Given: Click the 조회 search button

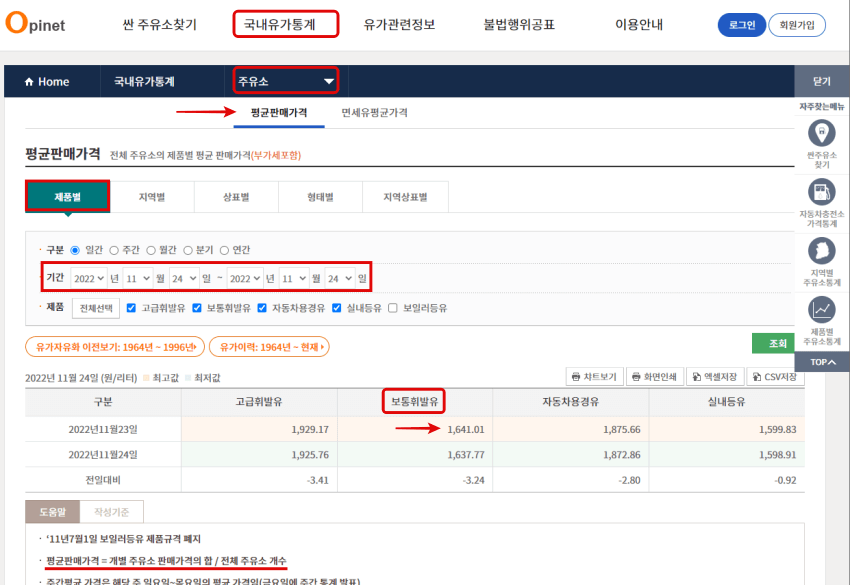Looking at the screenshot, I should [774, 343].
